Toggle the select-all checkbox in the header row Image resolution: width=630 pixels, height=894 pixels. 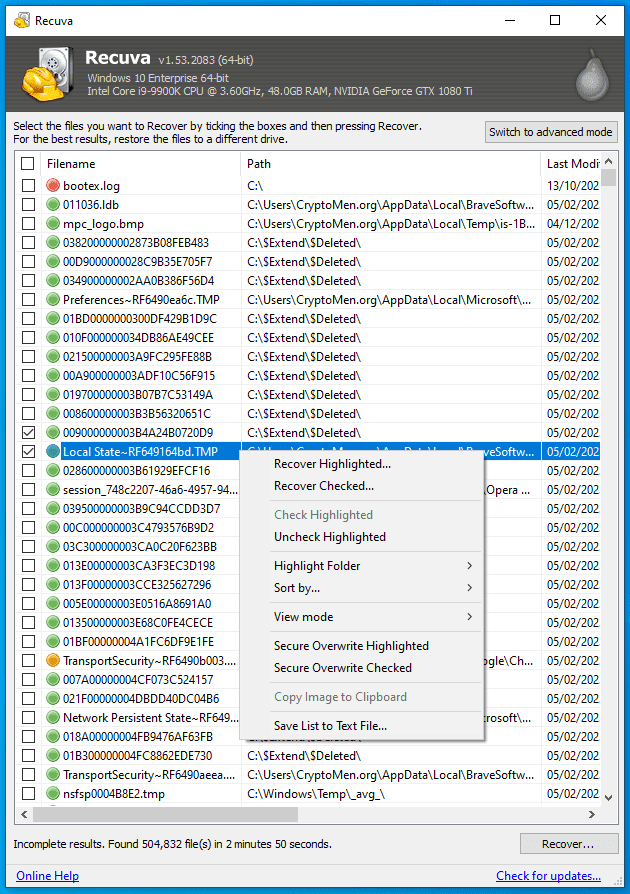27,164
